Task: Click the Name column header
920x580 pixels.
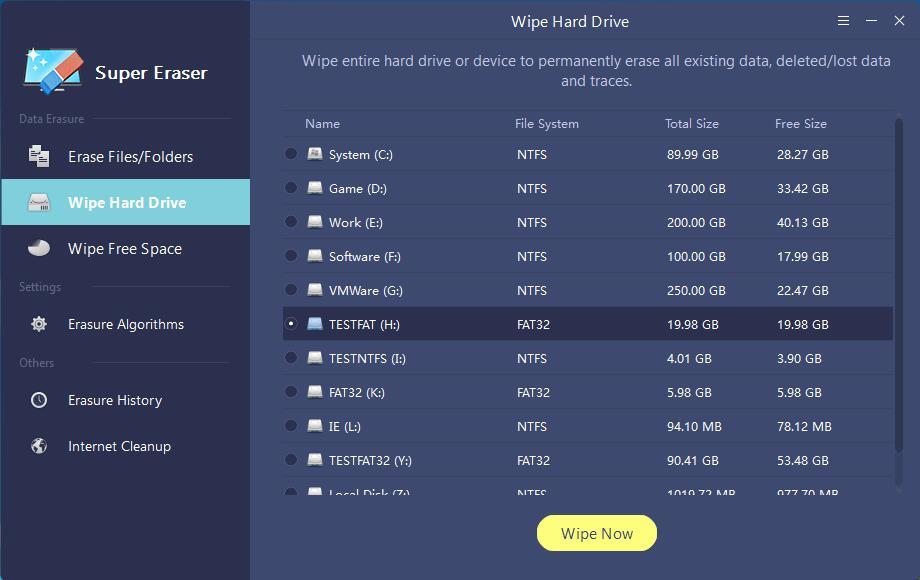Action: tap(322, 124)
